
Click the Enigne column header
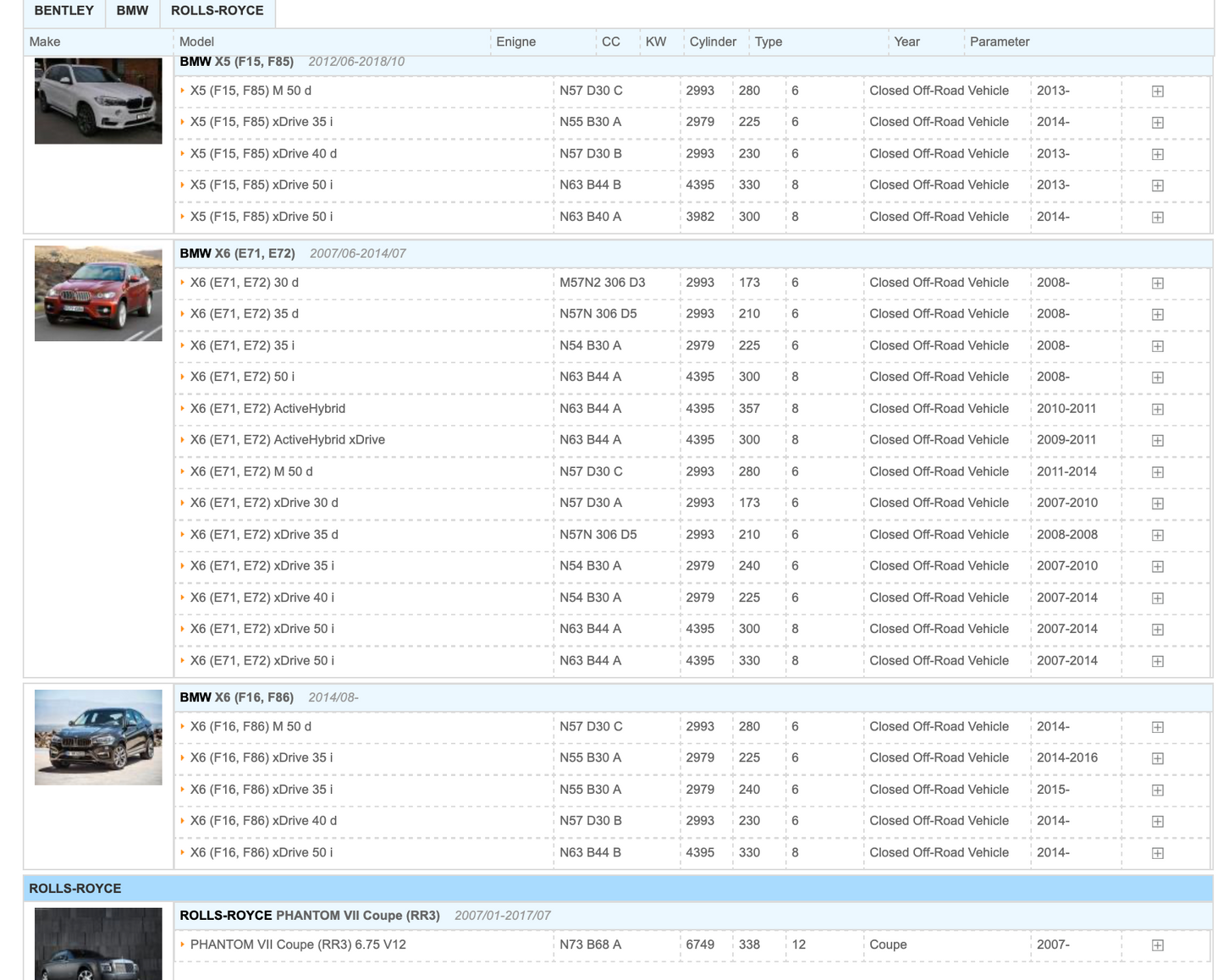516,41
